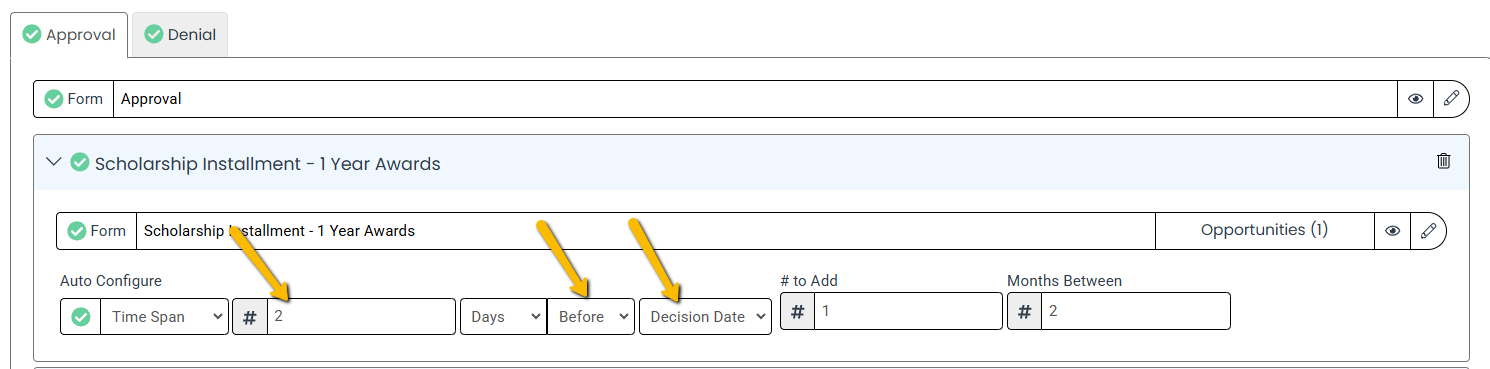Viewport: 1490px width, 369px height.
Task: Edit Scholarship Installment form with pencil icon
Action: pos(1428,230)
